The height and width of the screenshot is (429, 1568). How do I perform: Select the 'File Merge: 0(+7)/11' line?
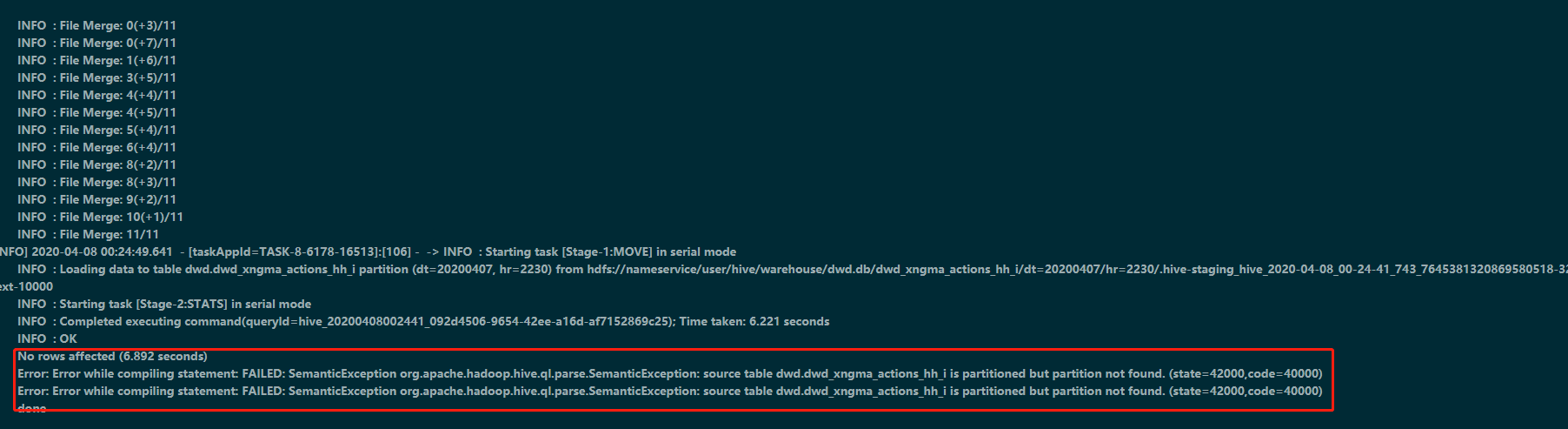point(96,43)
